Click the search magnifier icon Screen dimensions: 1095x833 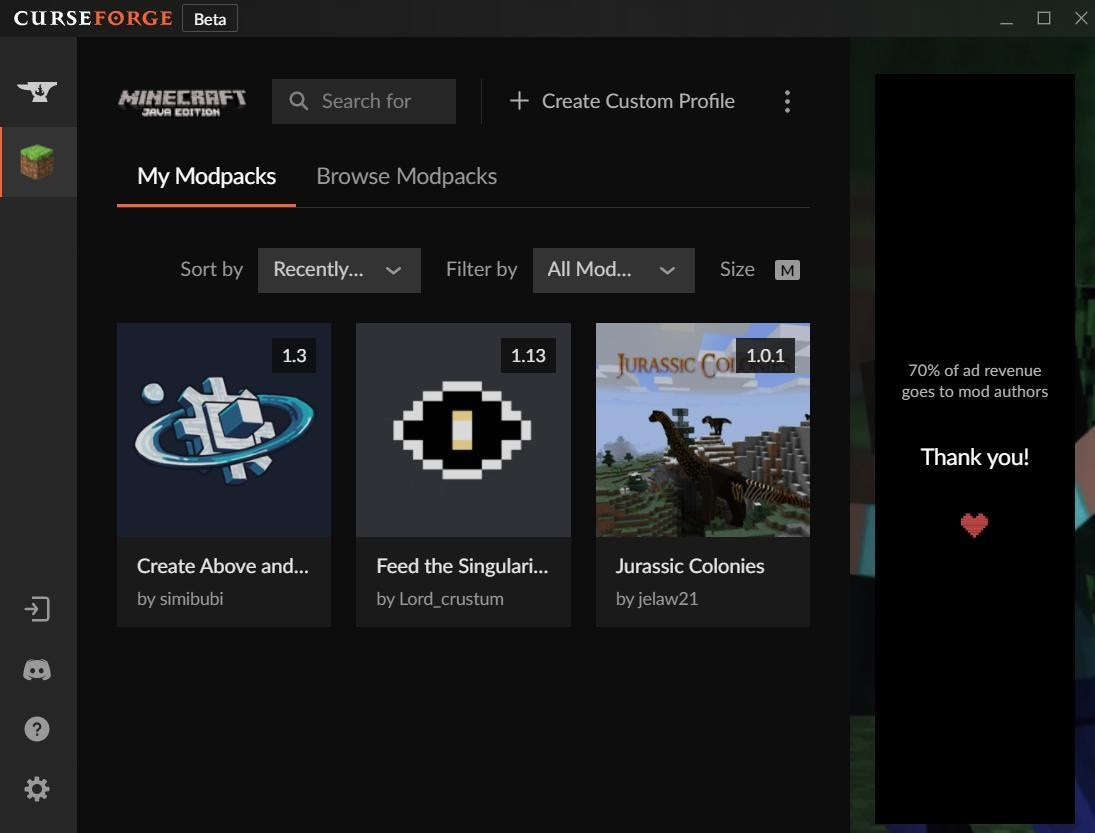[298, 100]
